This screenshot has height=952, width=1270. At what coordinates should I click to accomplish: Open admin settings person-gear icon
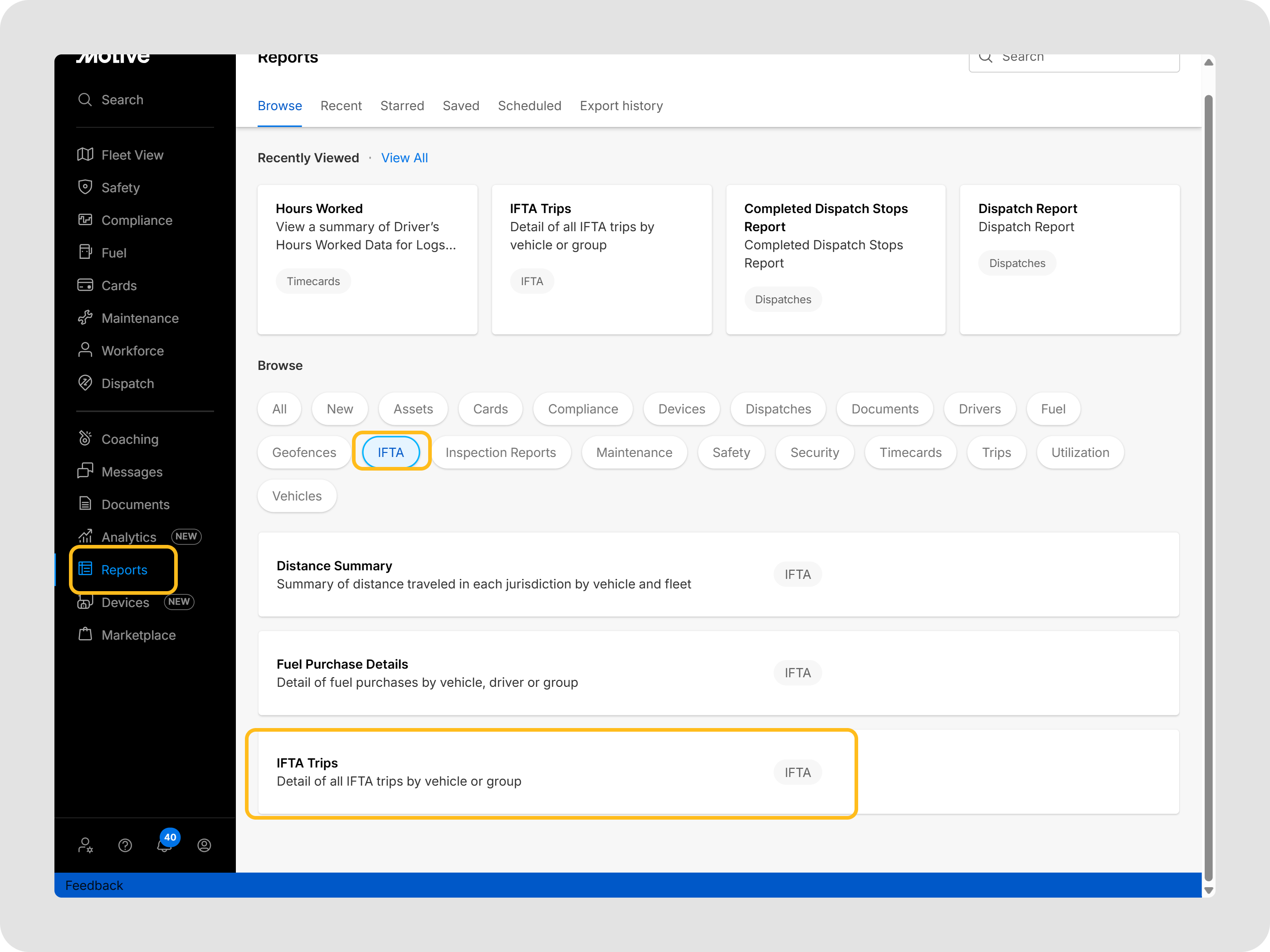pyautogui.click(x=86, y=845)
